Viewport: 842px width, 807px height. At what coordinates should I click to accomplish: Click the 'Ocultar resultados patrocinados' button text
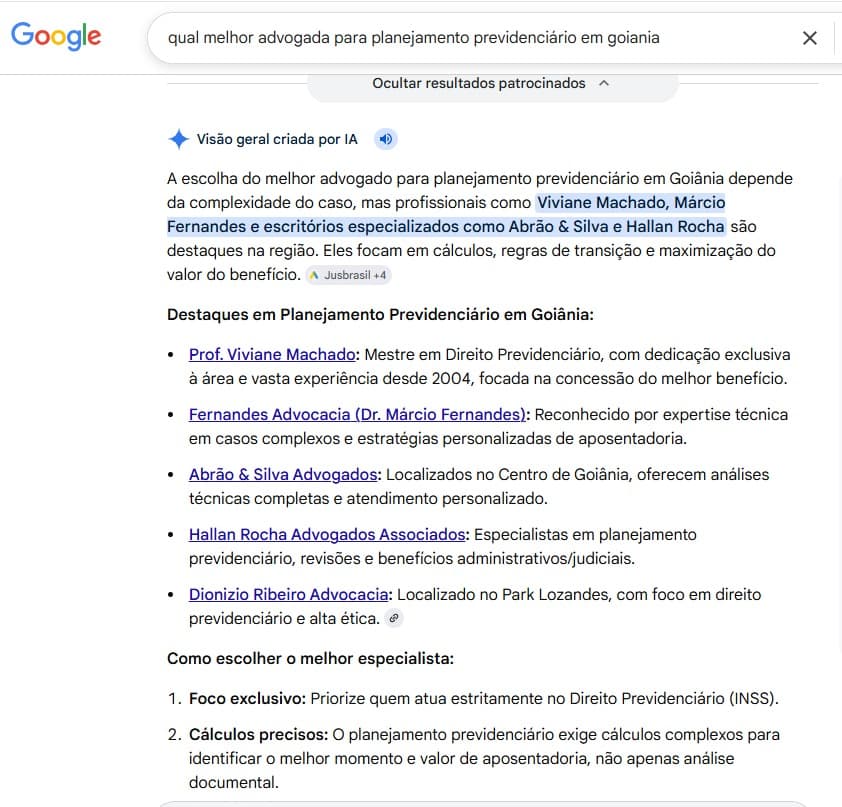click(478, 83)
